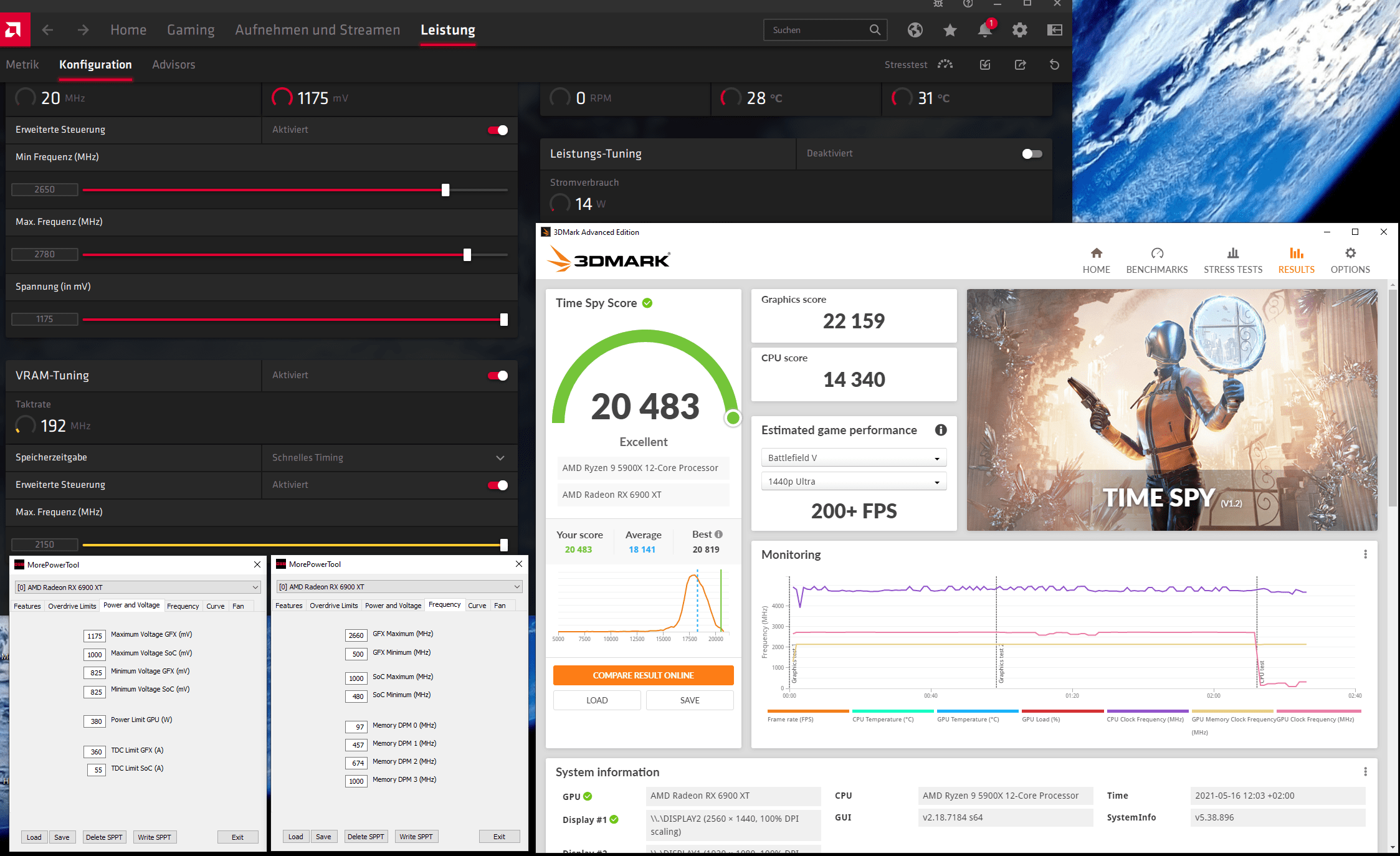This screenshot has width=1400, height=856.
Task: Open the 1440p Ultra resolution dropdown
Action: pyautogui.click(x=854, y=482)
